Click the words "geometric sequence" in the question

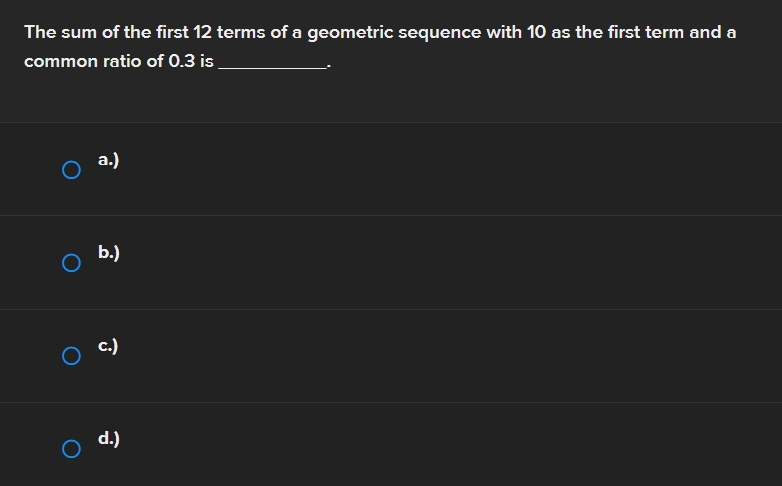pos(394,32)
